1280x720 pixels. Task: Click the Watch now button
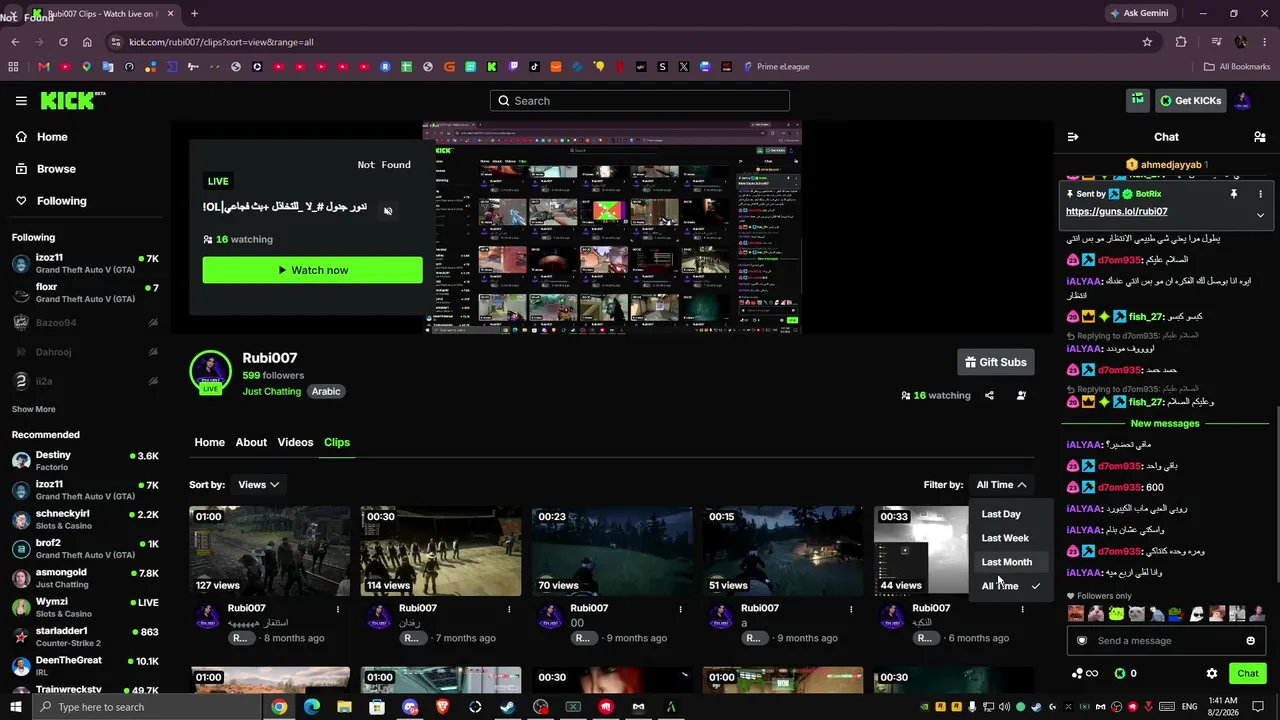pyautogui.click(x=313, y=270)
